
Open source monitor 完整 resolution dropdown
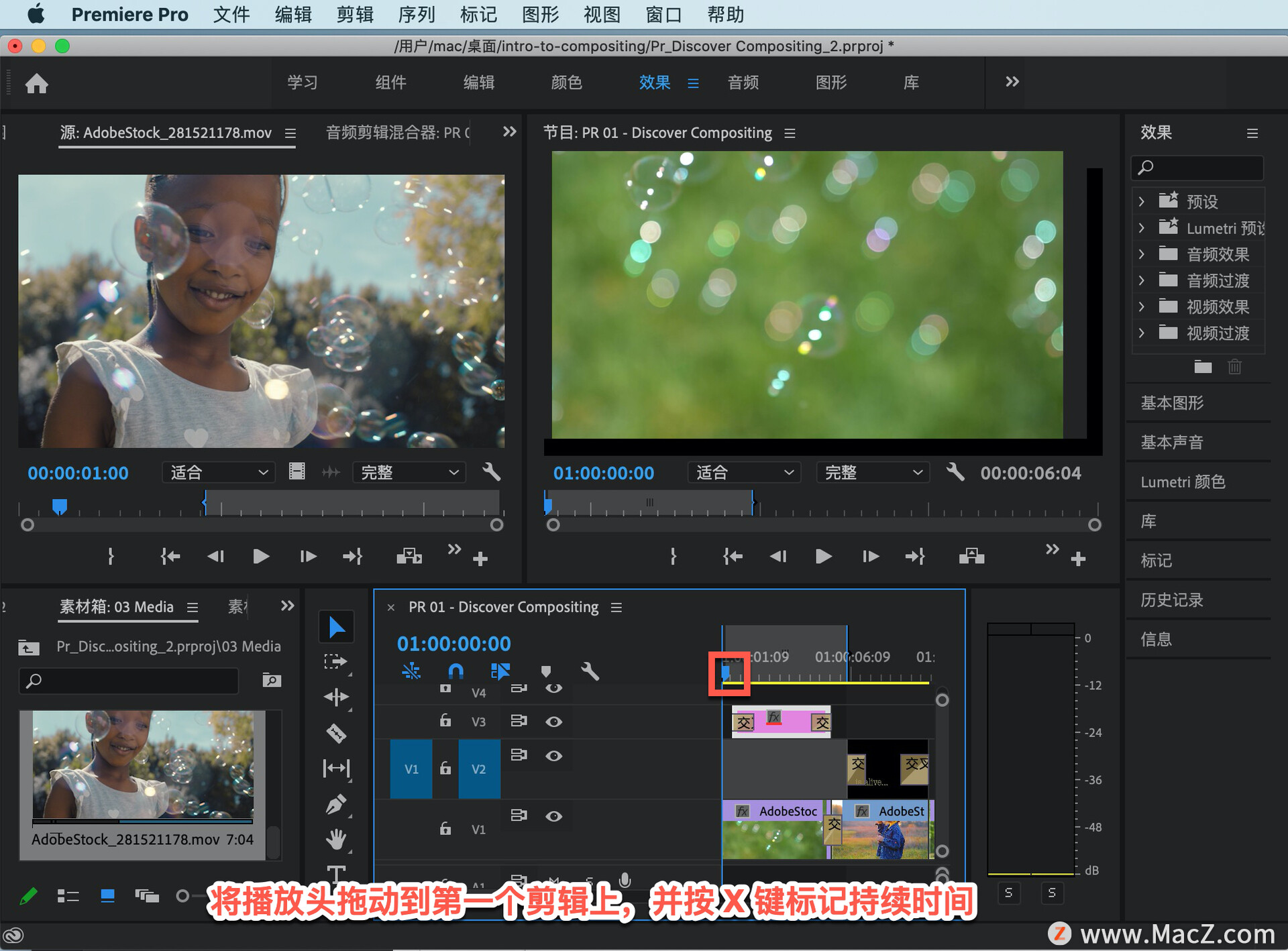pos(409,472)
